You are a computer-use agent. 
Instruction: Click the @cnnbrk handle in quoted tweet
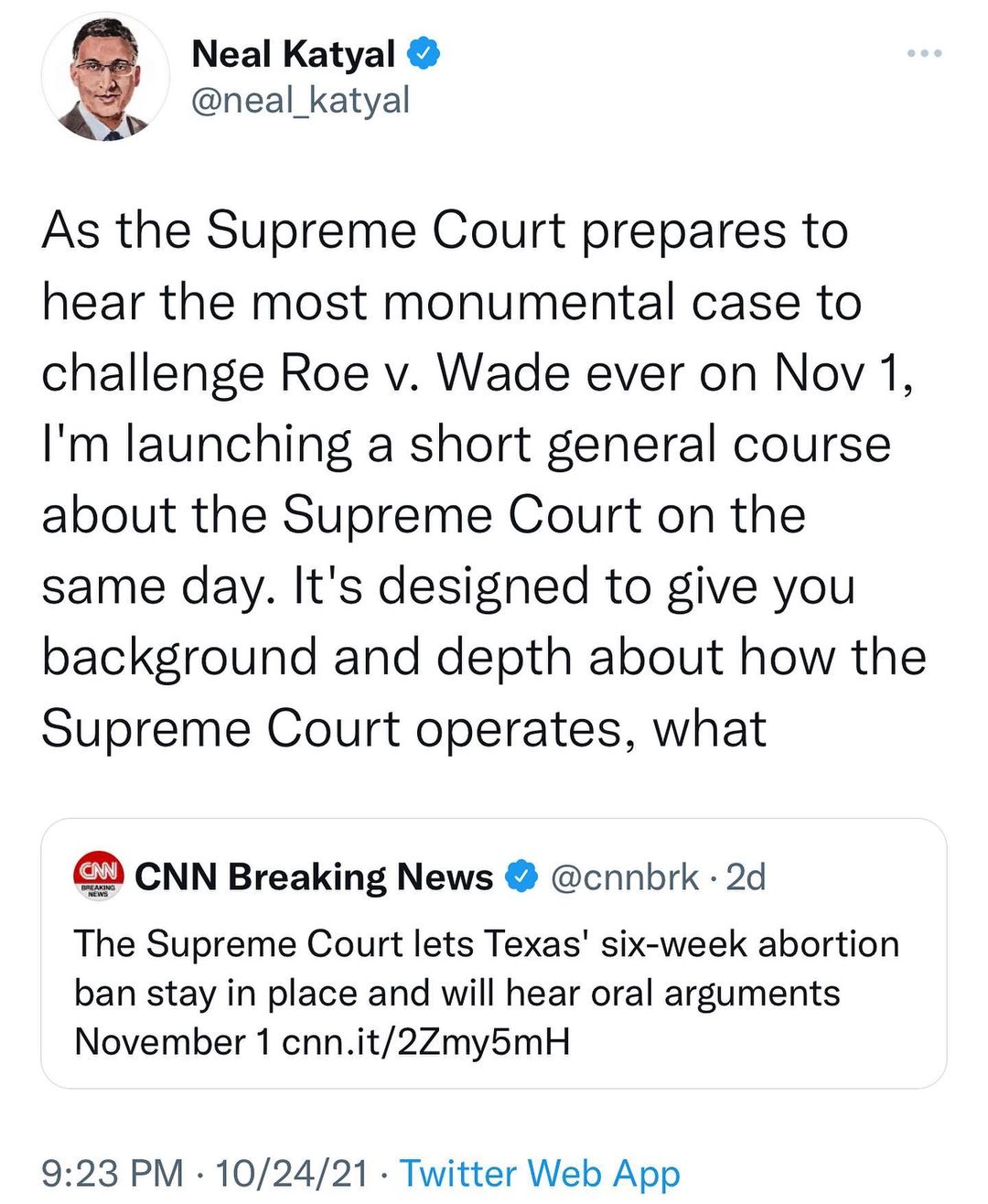tap(625, 877)
